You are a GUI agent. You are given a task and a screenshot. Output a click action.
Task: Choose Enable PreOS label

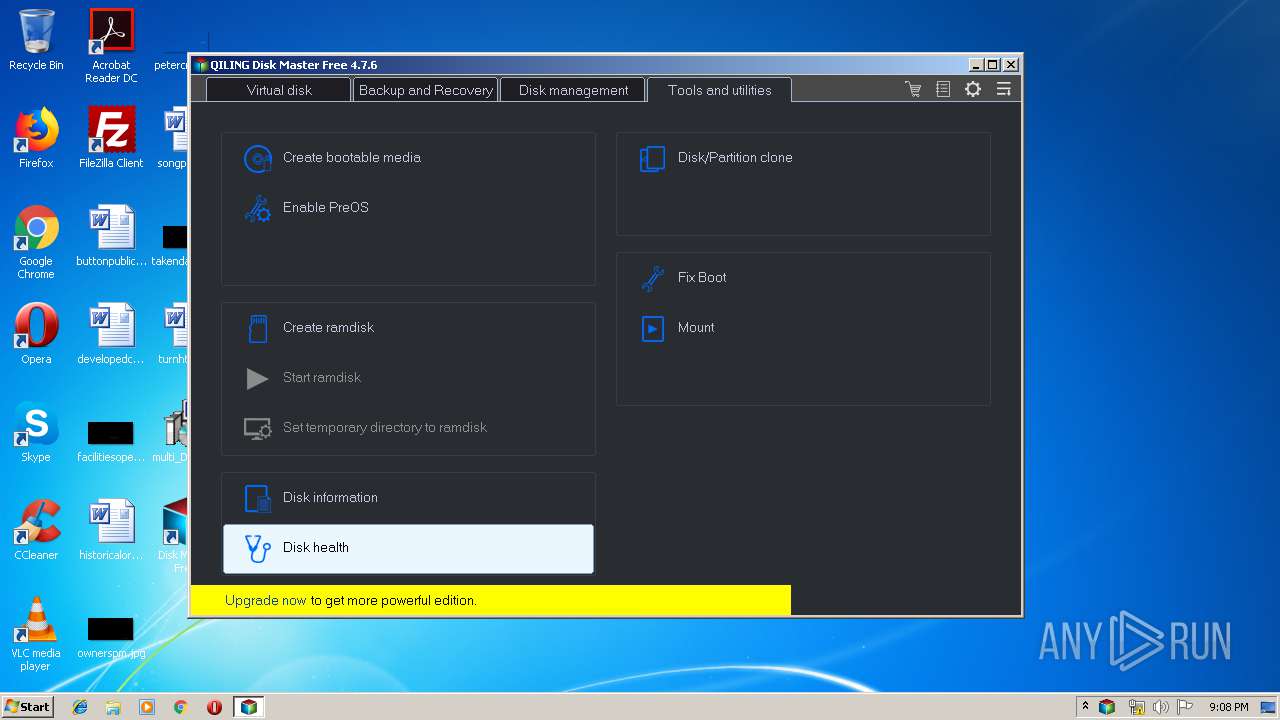325,208
